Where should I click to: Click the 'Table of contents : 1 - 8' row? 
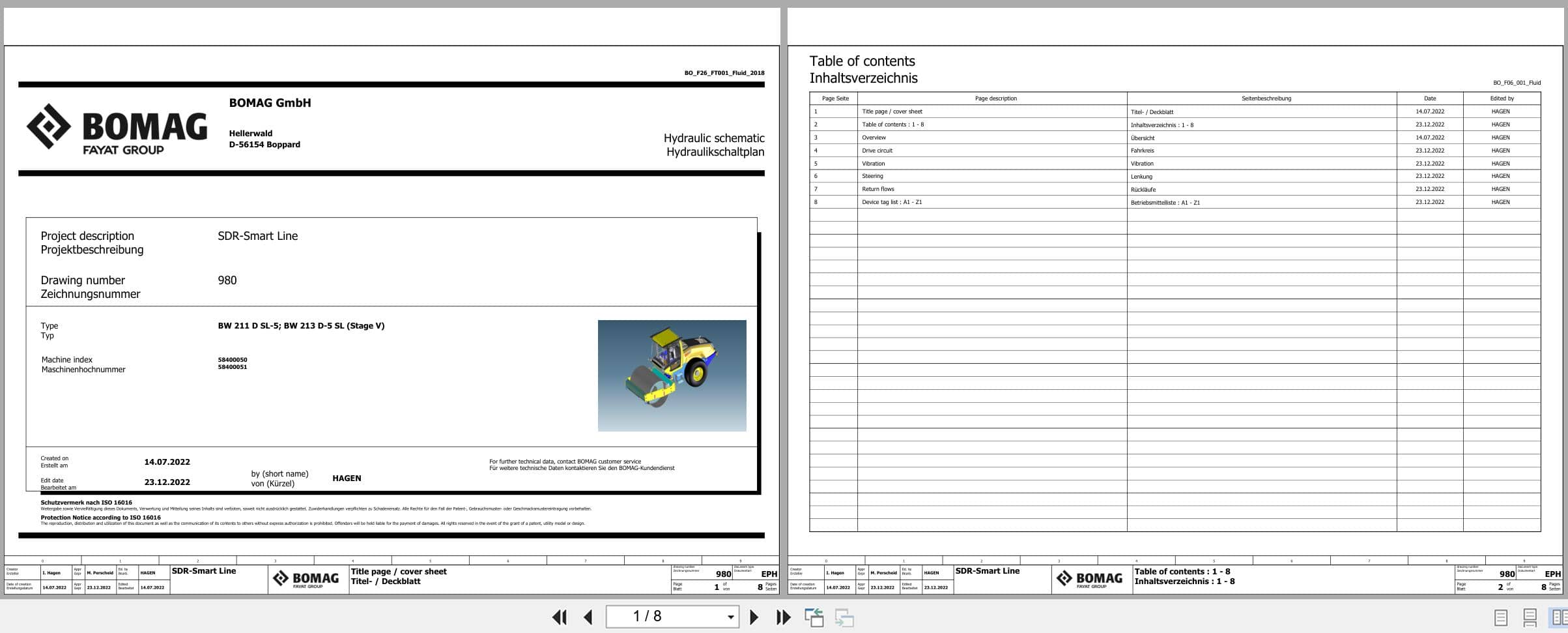click(x=1175, y=125)
